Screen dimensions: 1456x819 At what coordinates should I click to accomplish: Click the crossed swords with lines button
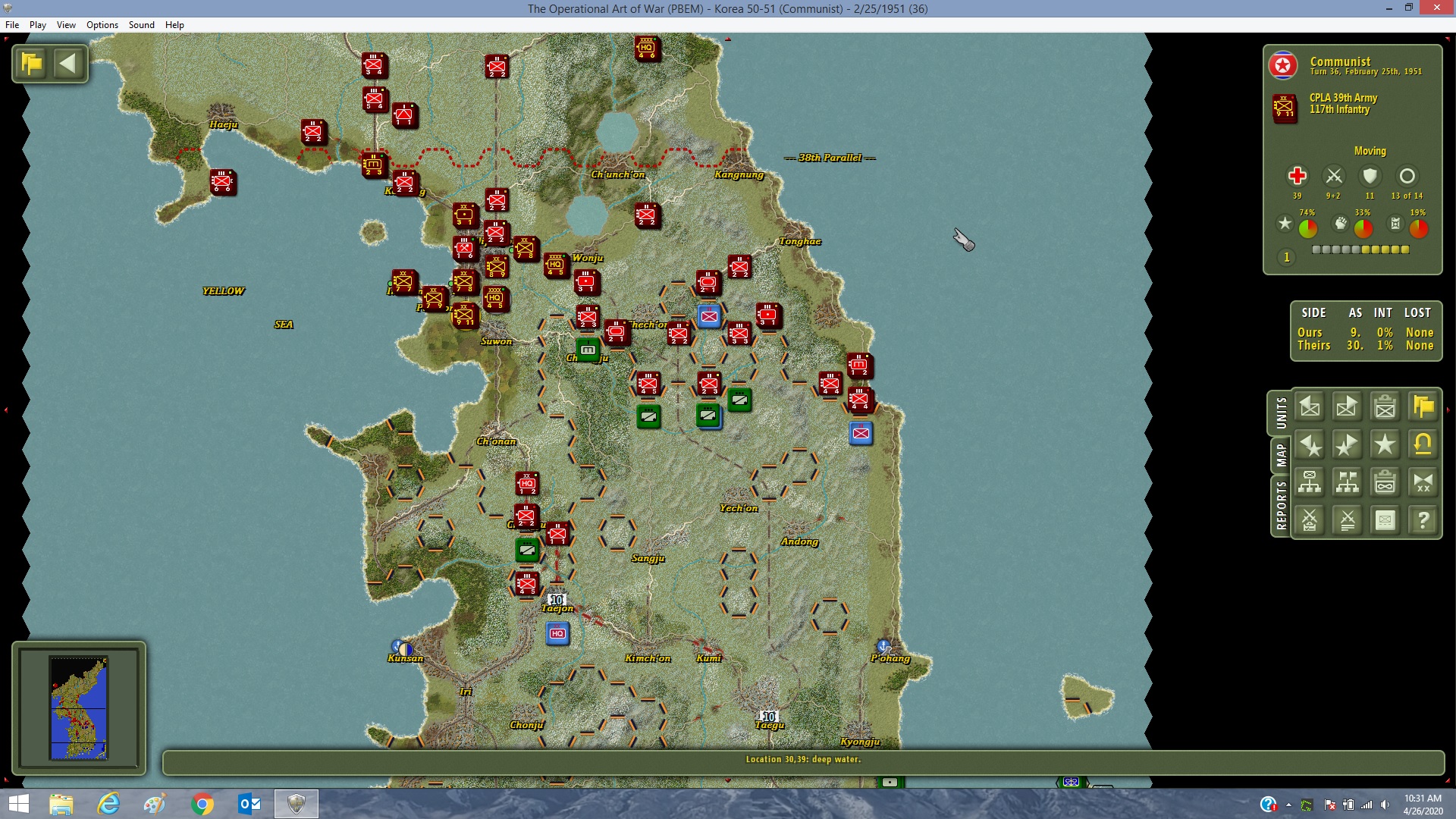point(1348,520)
